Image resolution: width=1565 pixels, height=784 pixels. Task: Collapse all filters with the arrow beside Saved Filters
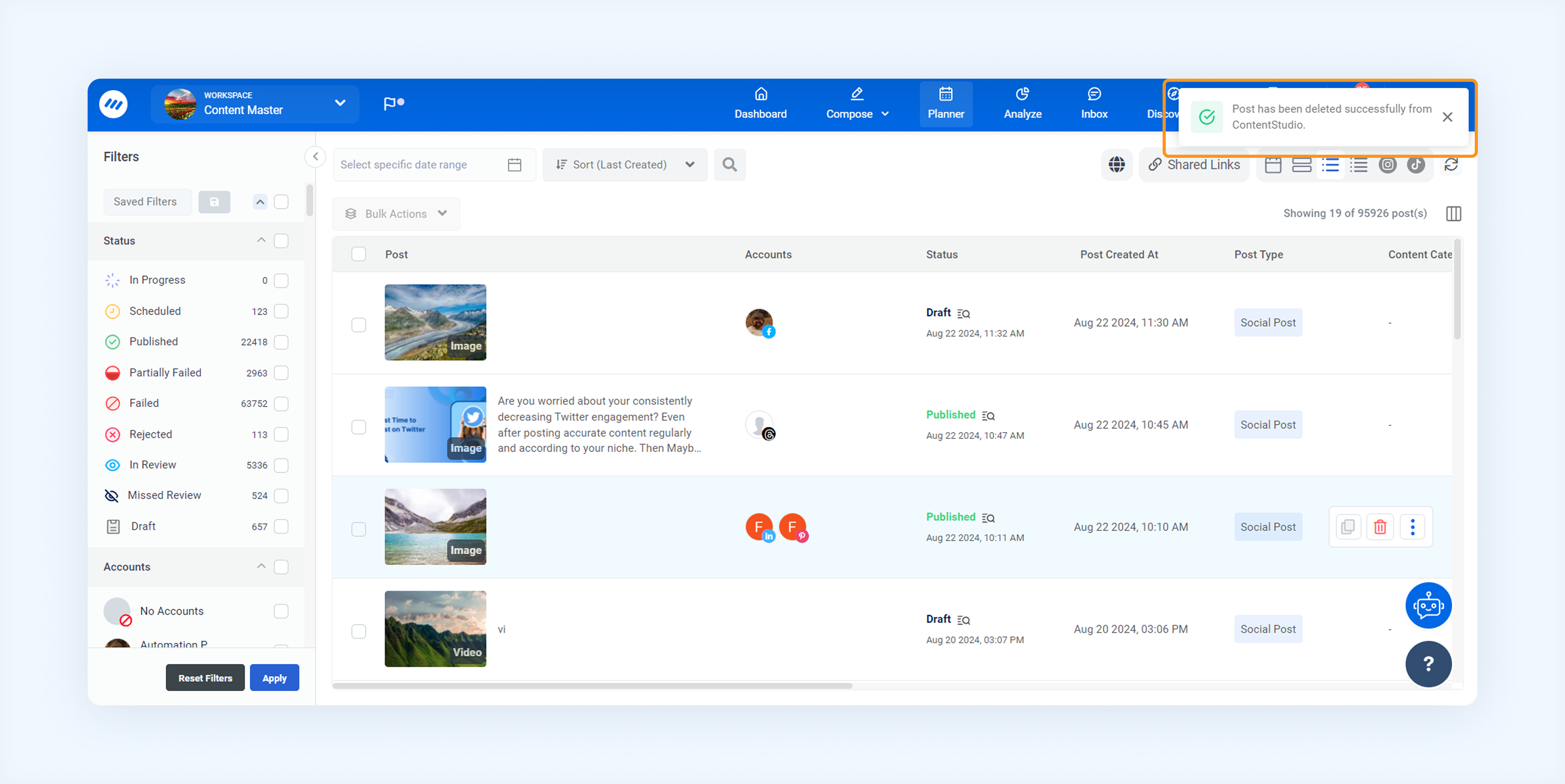(260, 201)
